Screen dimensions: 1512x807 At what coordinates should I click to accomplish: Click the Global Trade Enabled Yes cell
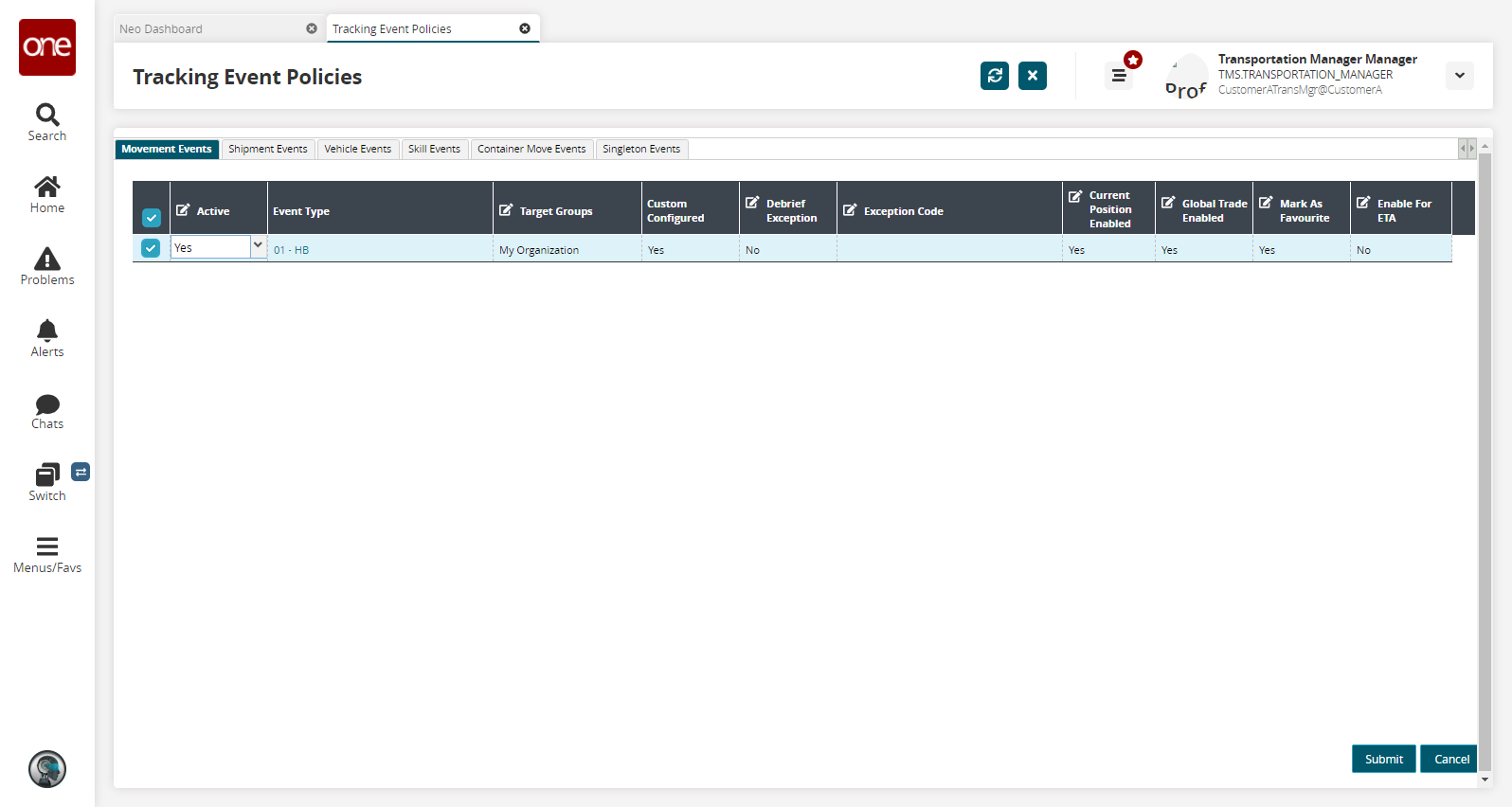(x=1204, y=250)
